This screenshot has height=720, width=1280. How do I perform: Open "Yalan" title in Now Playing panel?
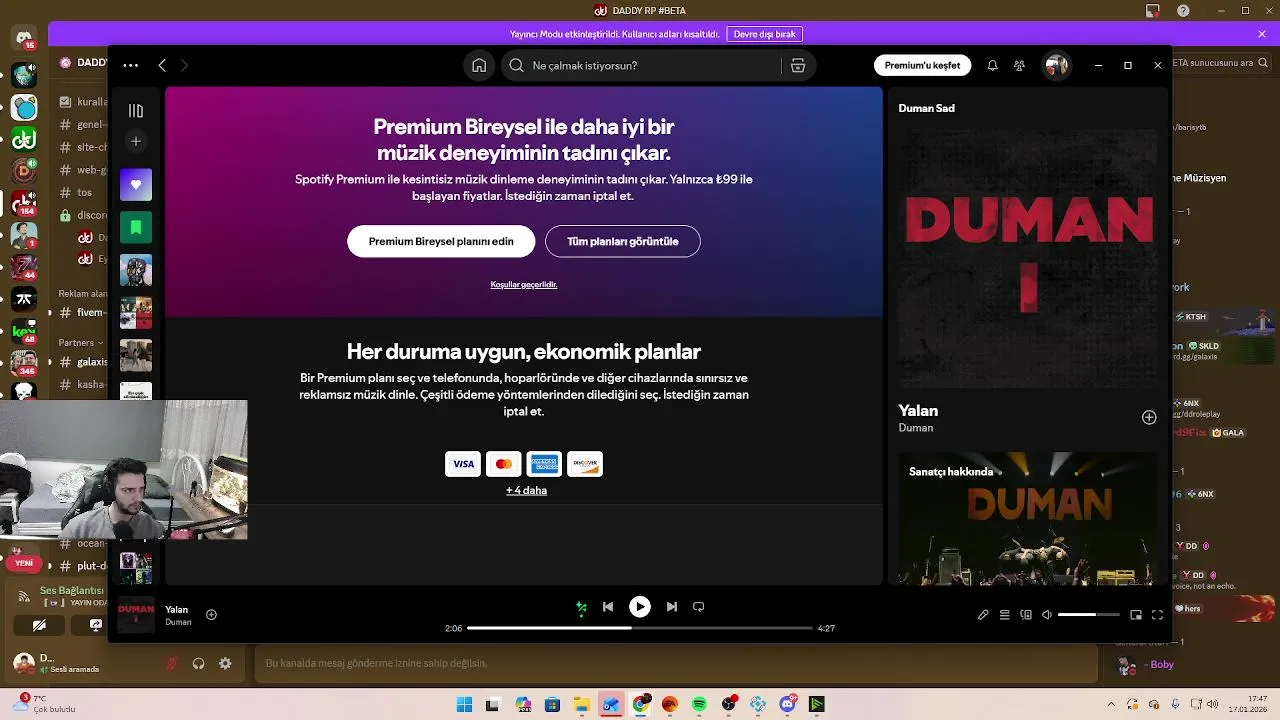tap(918, 410)
